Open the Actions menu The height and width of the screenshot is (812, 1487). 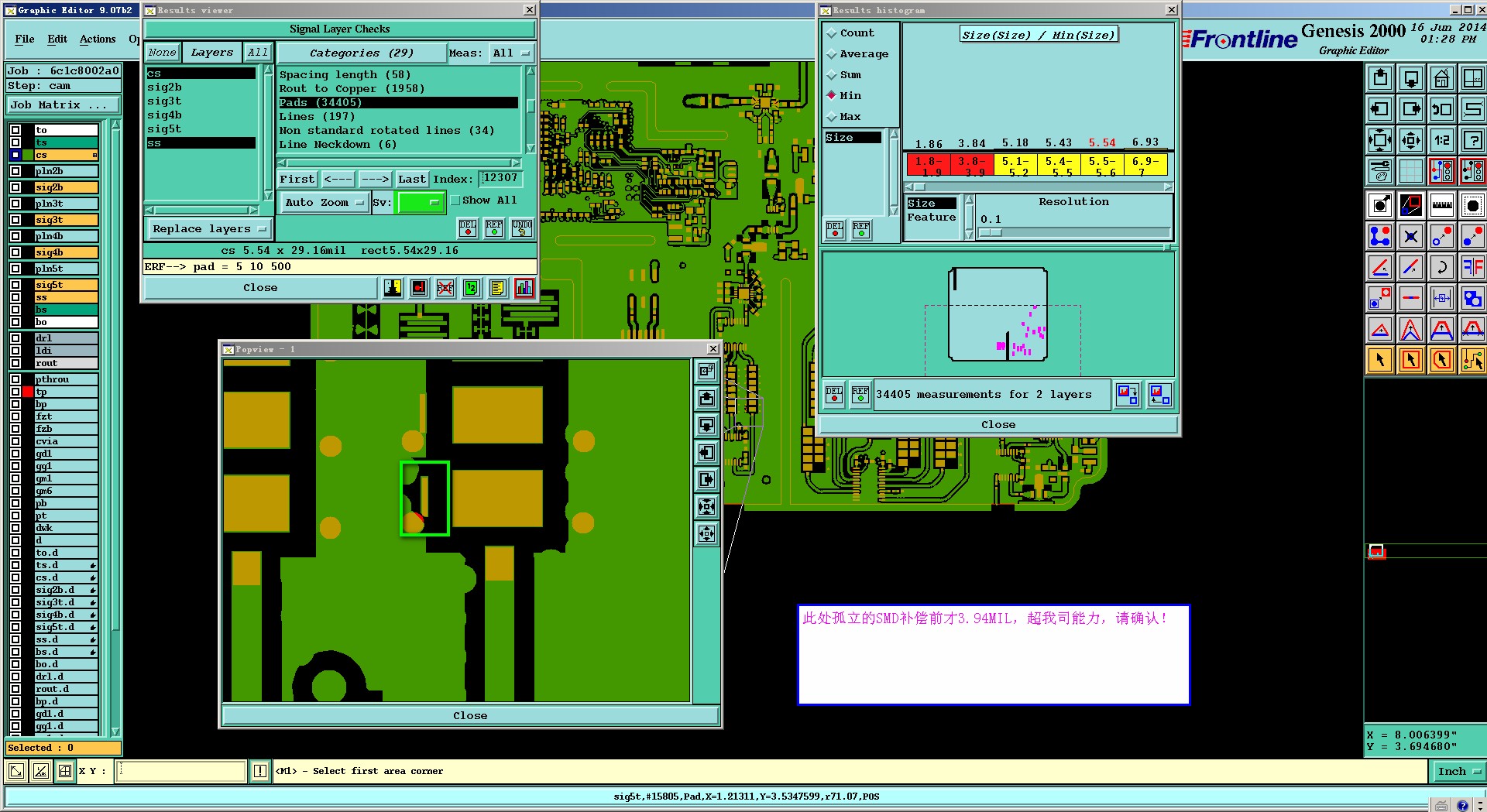(x=98, y=39)
